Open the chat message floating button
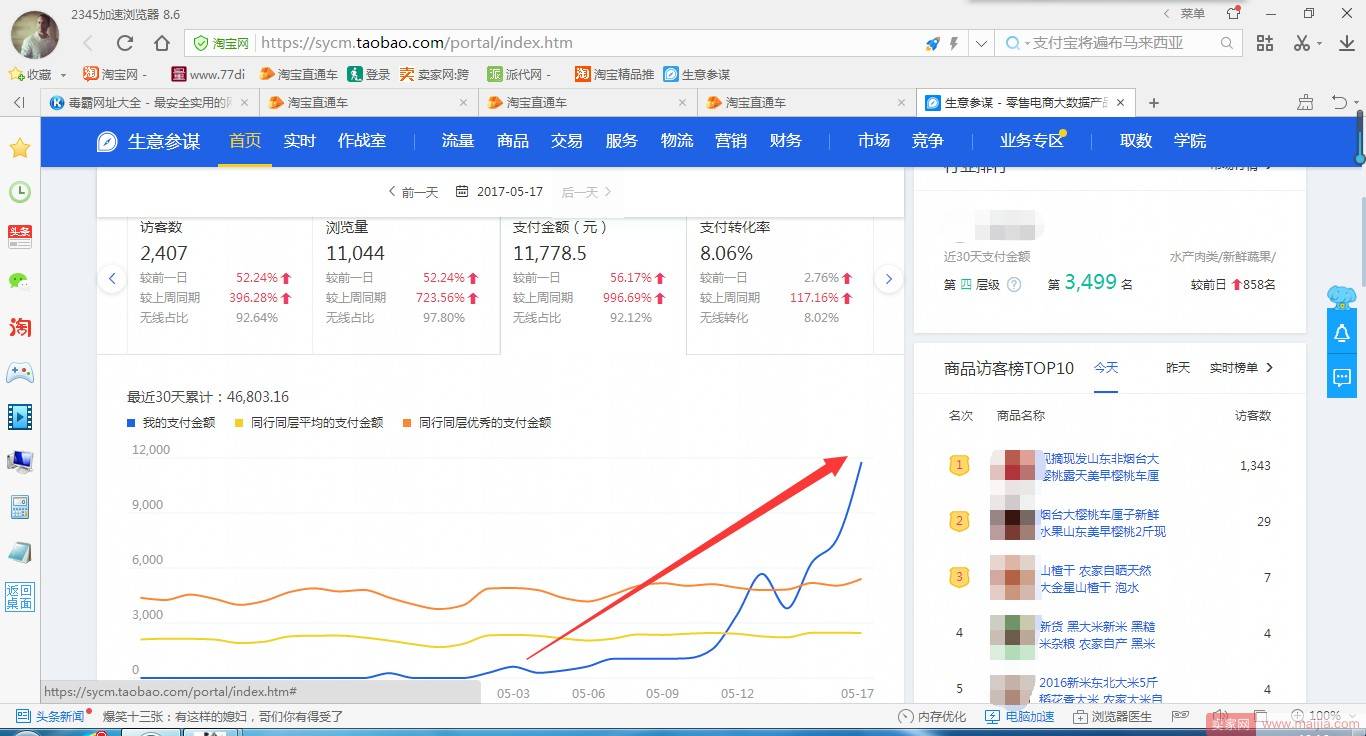 click(1342, 378)
